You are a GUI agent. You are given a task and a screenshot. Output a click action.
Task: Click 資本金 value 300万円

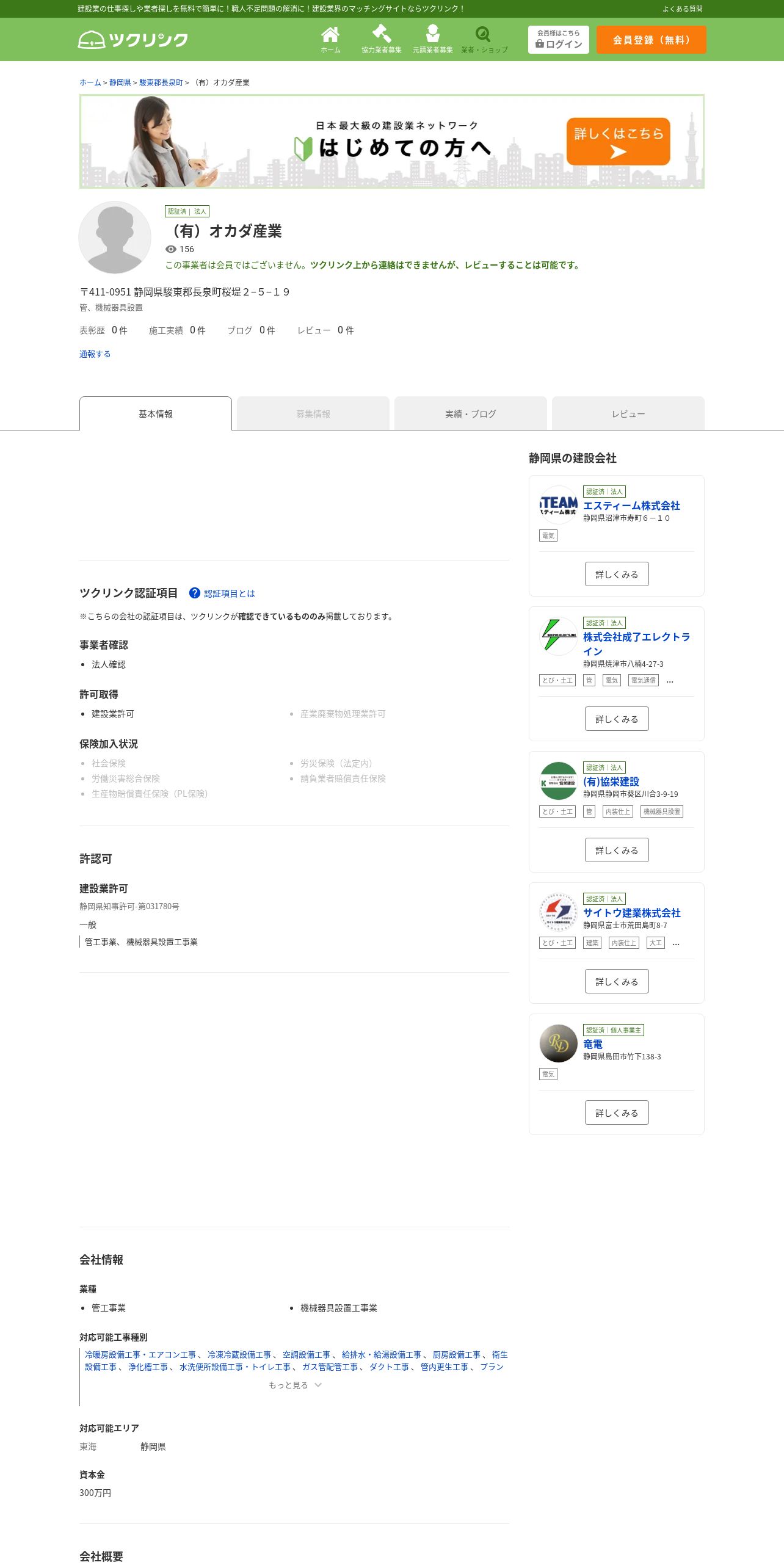tap(95, 1492)
